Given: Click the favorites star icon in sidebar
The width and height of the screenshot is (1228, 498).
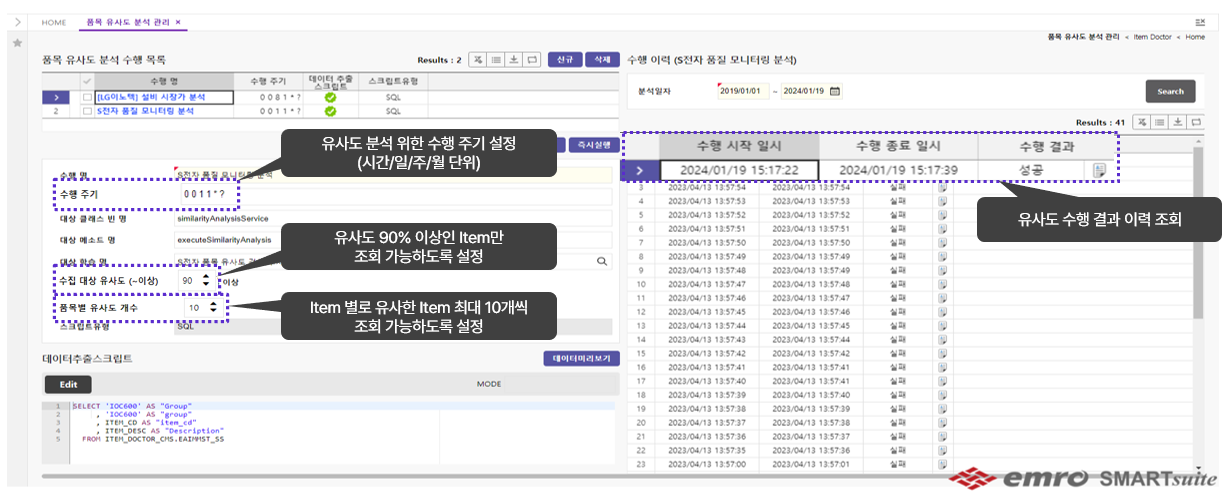Looking at the screenshot, I should 17,44.
